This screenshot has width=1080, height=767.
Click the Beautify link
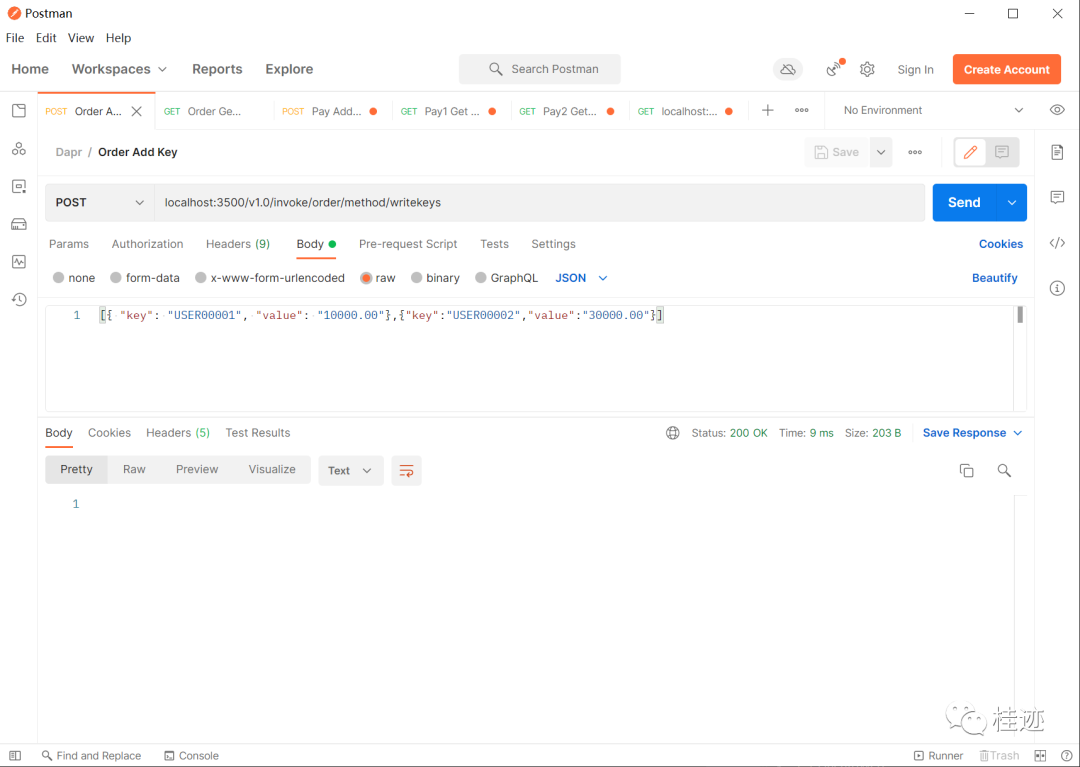pos(994,278)
